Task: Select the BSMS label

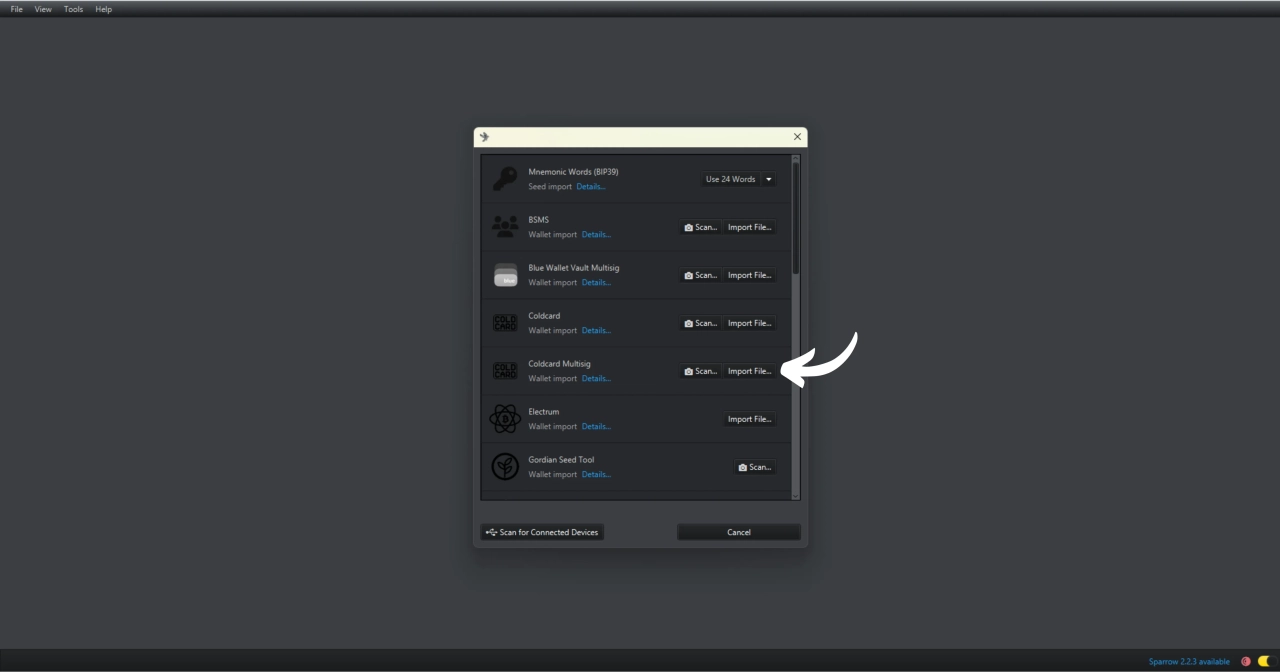Action: pos(538,220)
